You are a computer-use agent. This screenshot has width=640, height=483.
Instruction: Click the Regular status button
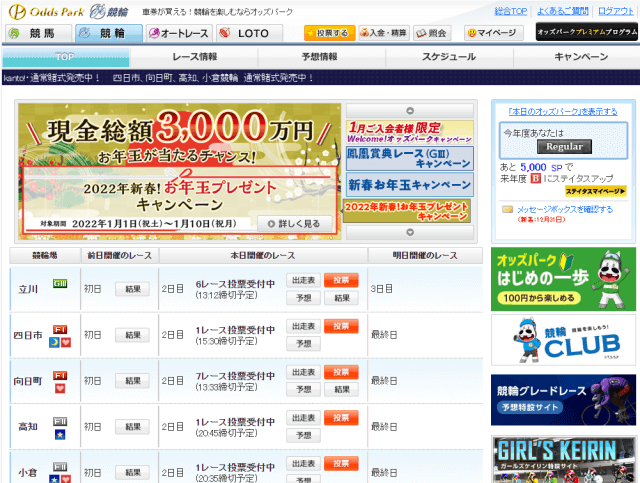click(564, 147)
